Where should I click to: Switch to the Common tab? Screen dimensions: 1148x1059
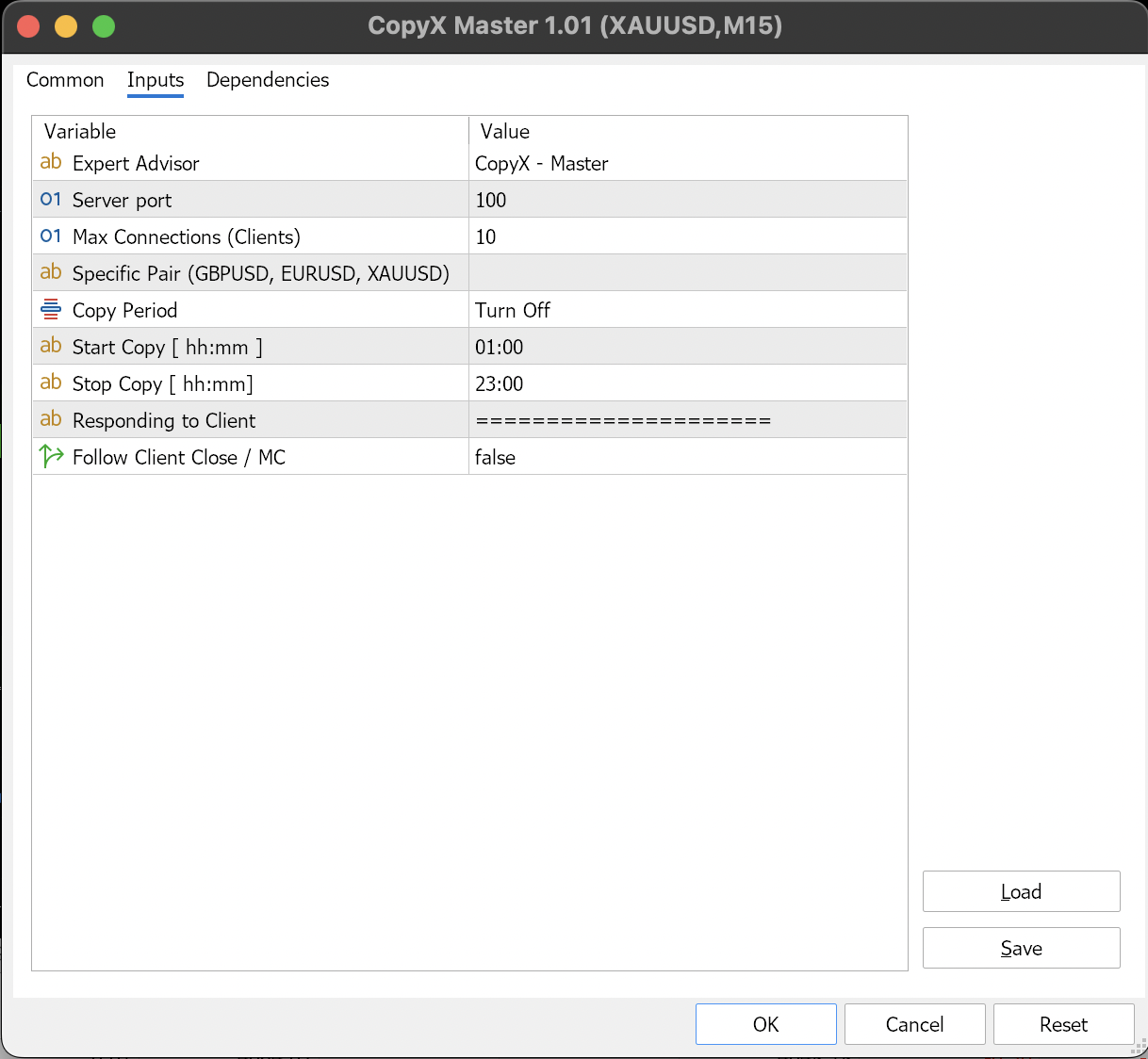[x=65, y=80]
